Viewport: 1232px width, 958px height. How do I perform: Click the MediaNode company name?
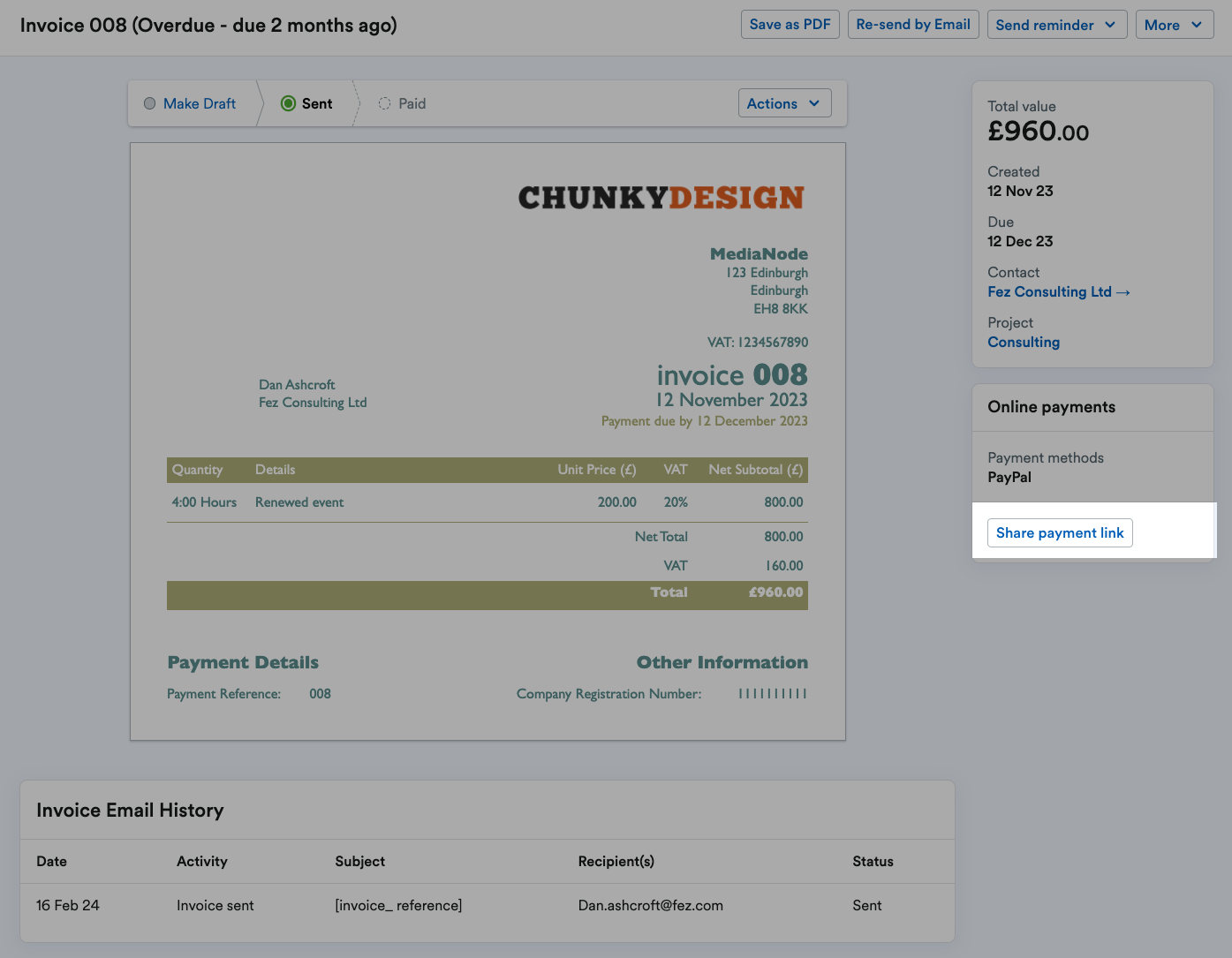pos(759,254)
